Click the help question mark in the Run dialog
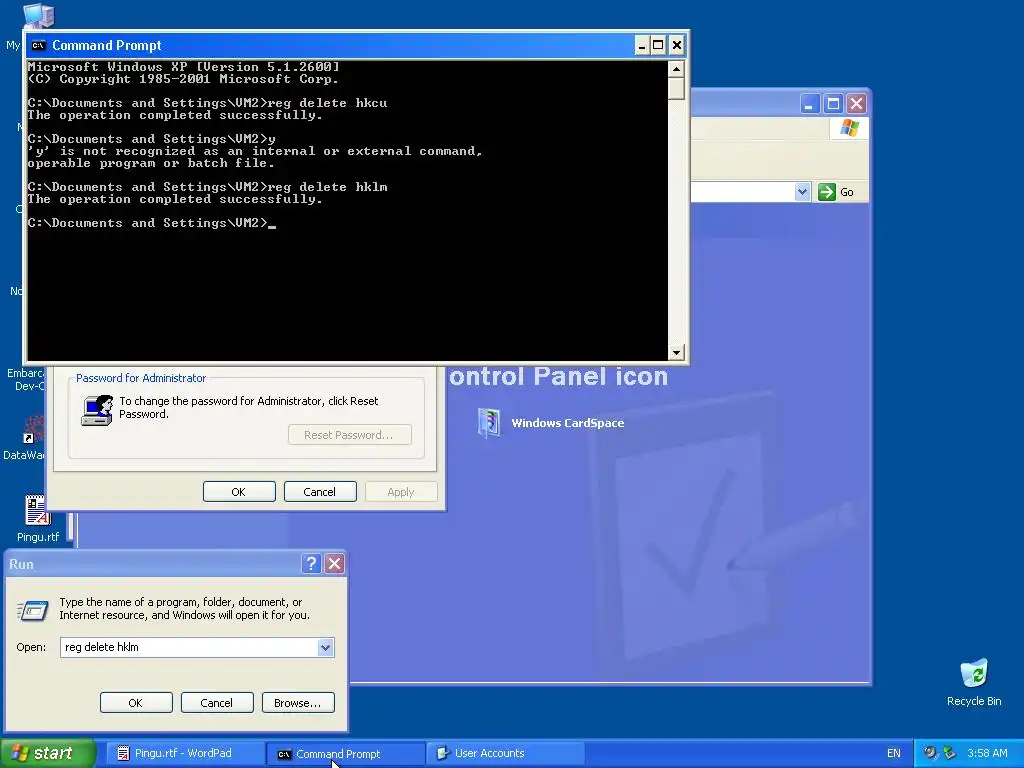The image size is (1024, 768). click(x=311, y=564)
